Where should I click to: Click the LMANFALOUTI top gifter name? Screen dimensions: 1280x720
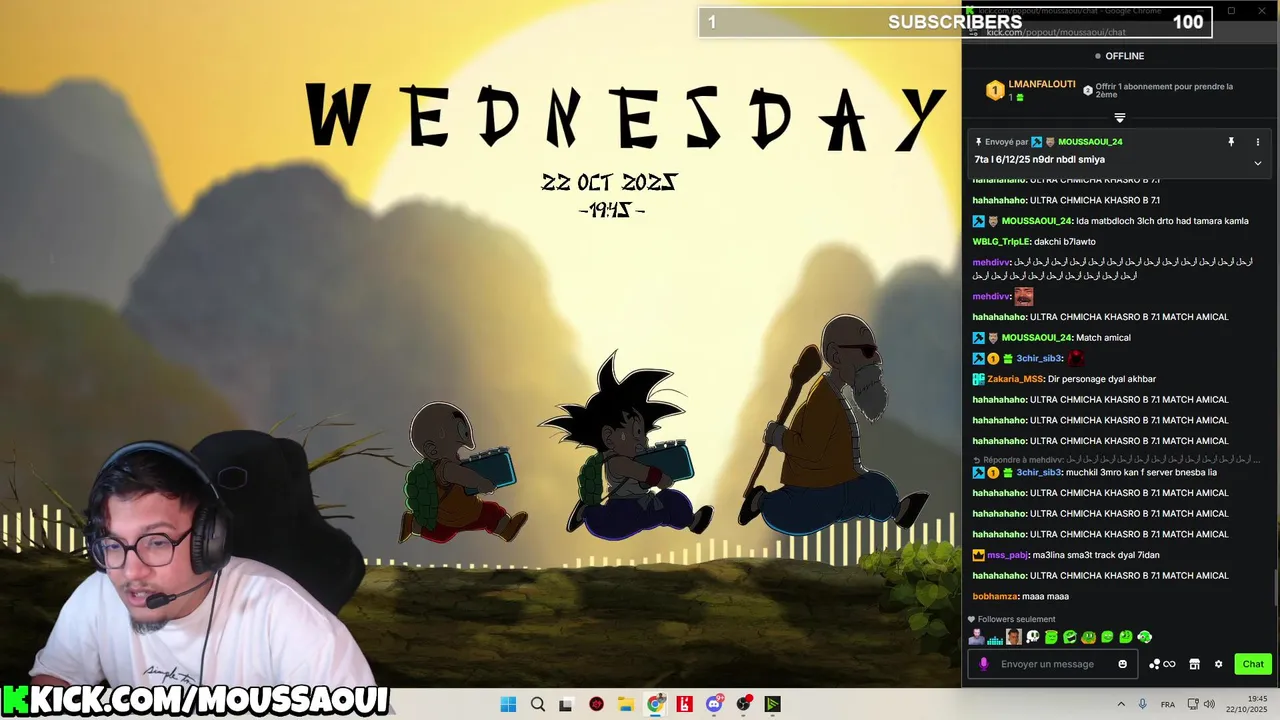(x=1042, y=85)
